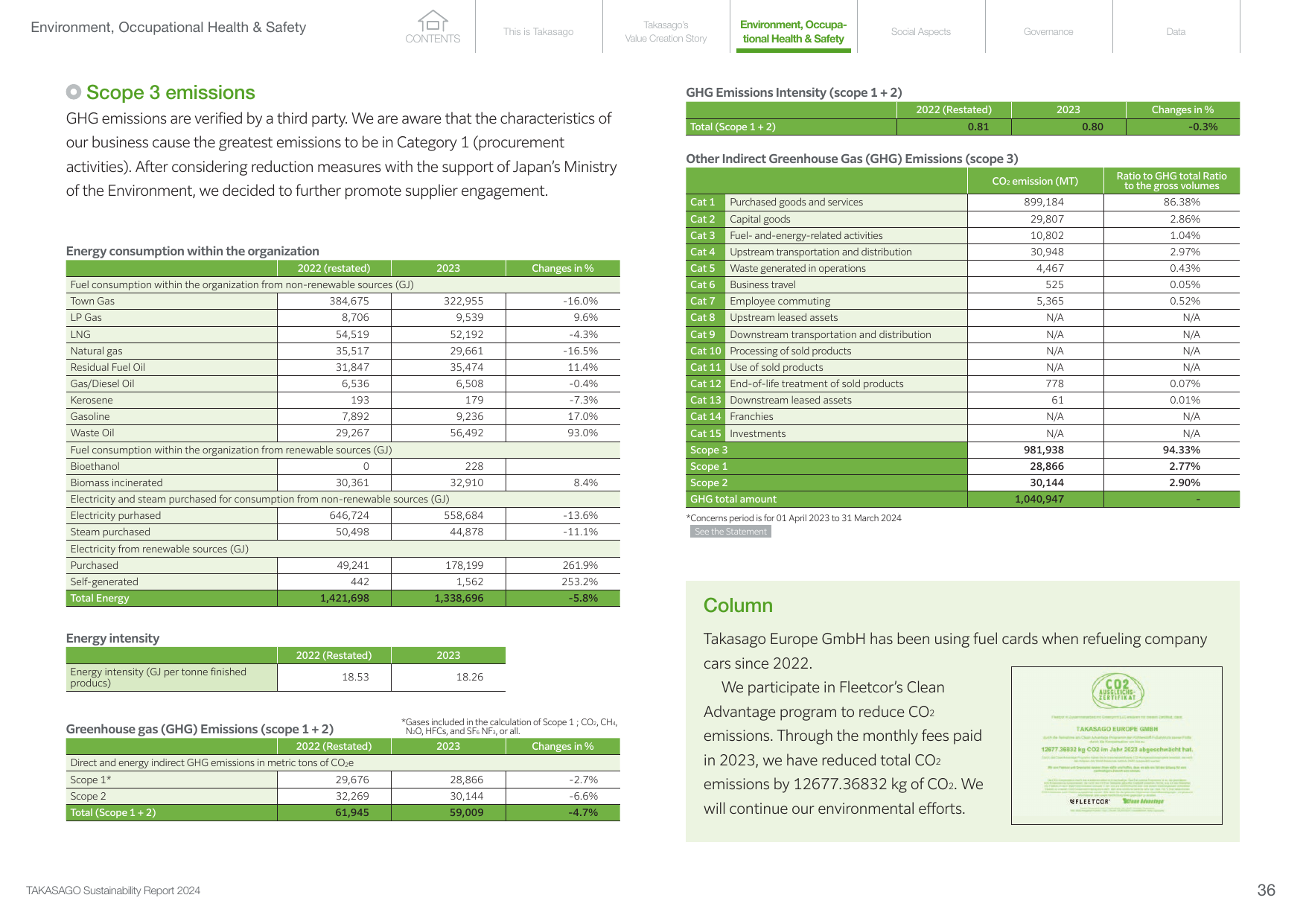The image size is (1306, 924).
Task: Select the Column heading
Action: pos(738,605)
